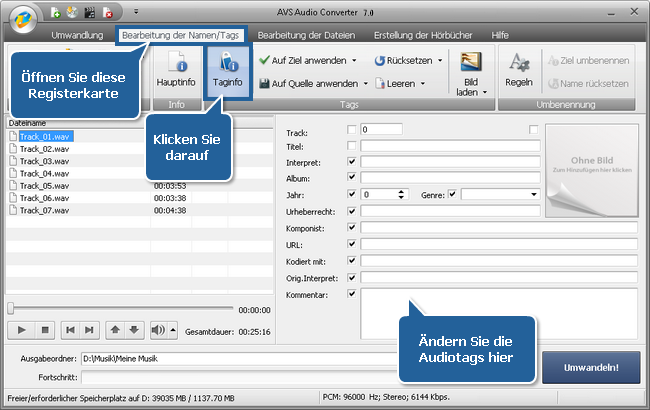Stop audio playback
The height and width of the screenshot is (410, 650).
pyautogui.click(x=44, y=329)
